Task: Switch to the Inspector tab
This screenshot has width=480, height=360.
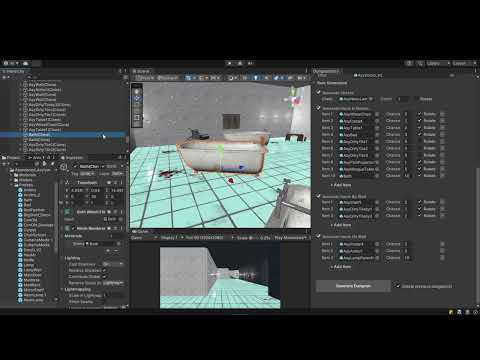Action: pos(72,158)
